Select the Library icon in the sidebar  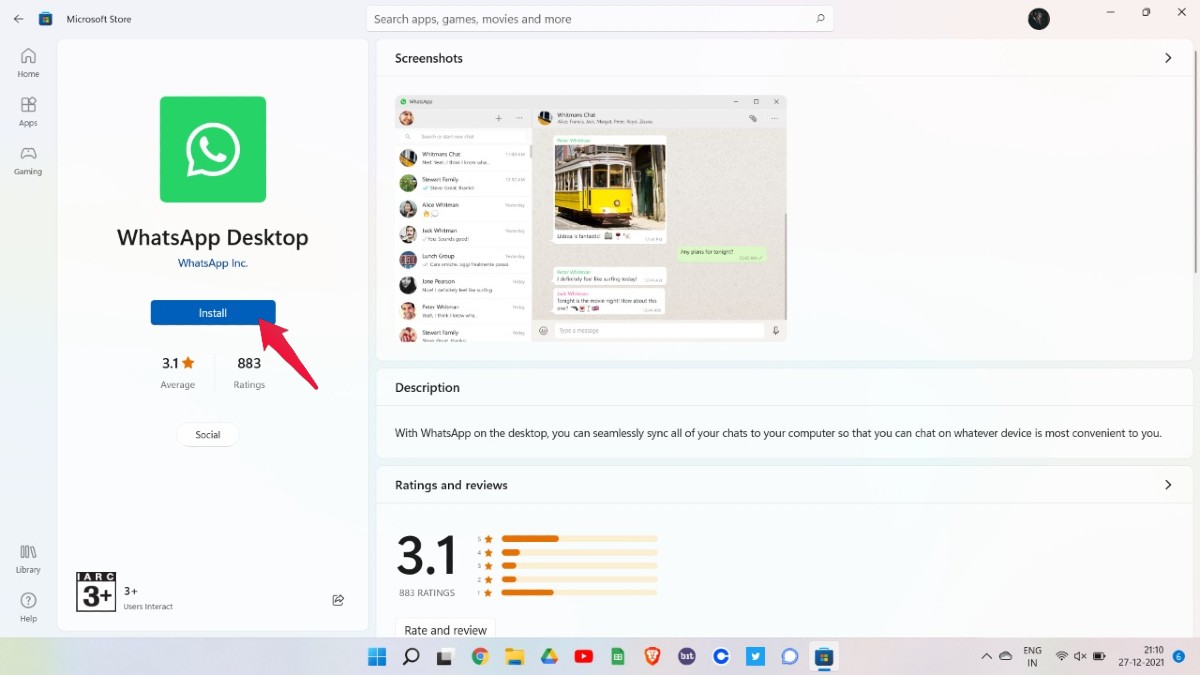coord(27,557)
